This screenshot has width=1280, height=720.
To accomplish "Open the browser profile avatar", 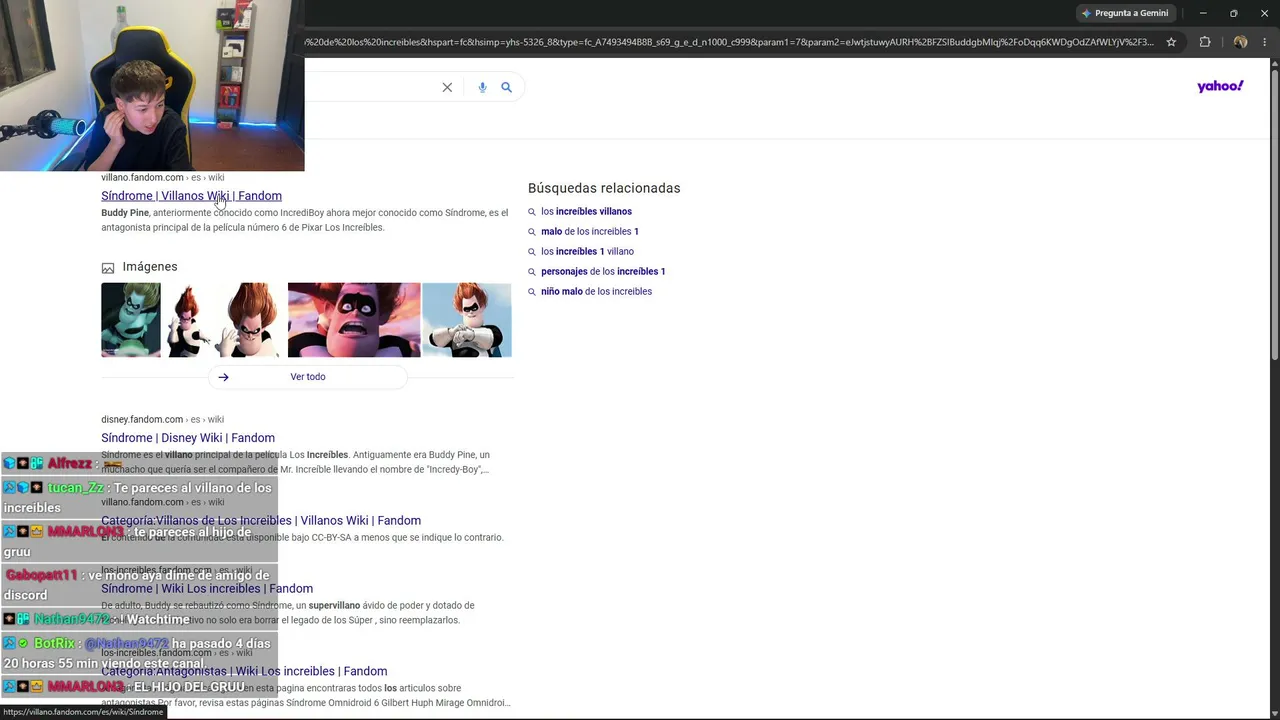I will (1240, 42).
